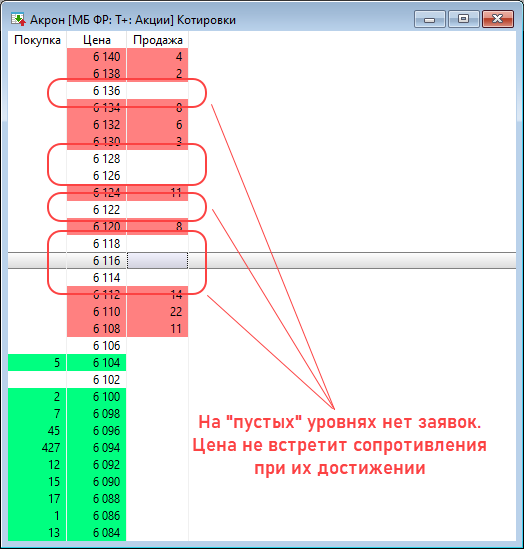
Task: Select the Цена column header
Action: 97,40
